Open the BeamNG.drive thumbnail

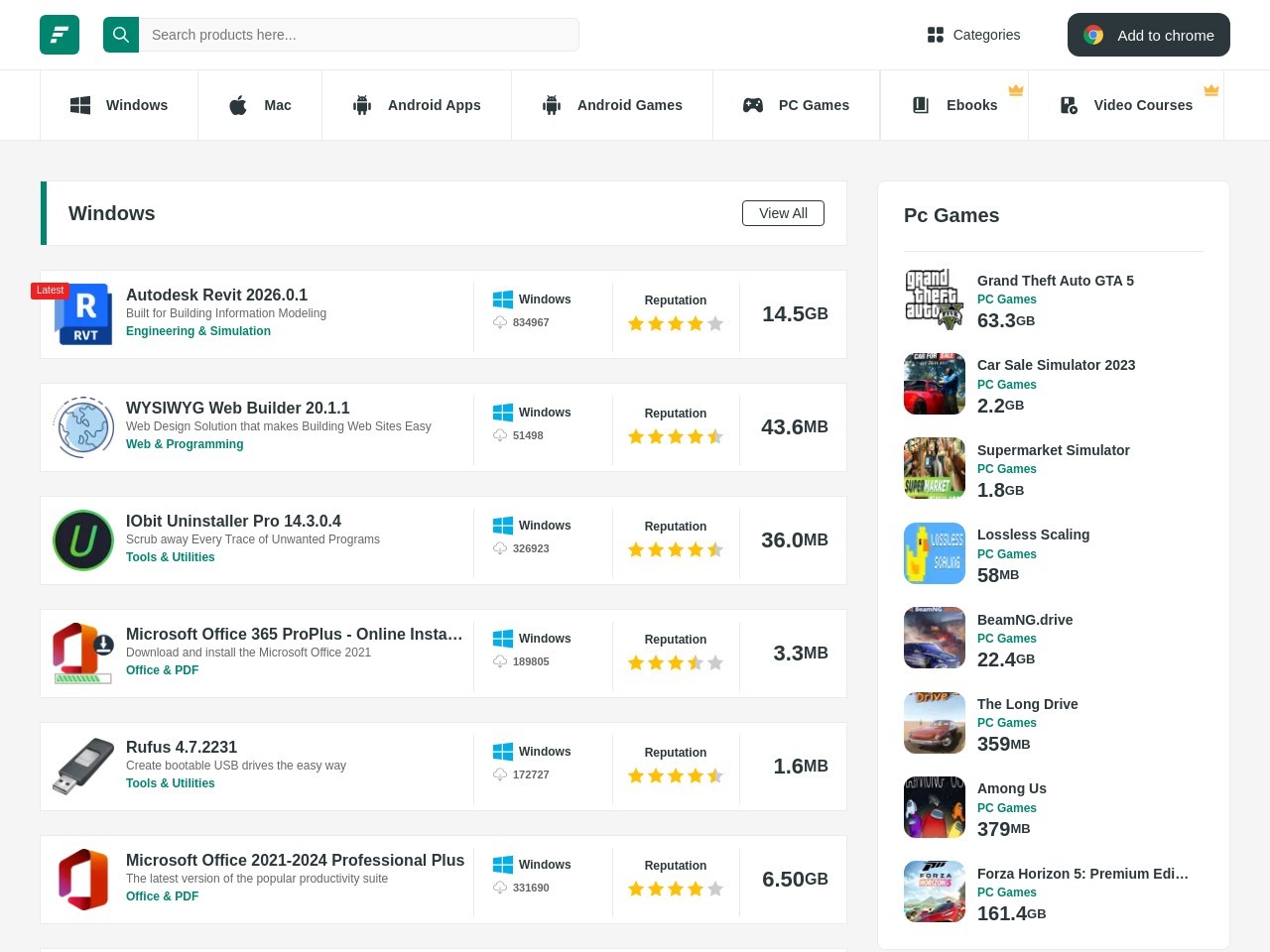click(935, 638)
